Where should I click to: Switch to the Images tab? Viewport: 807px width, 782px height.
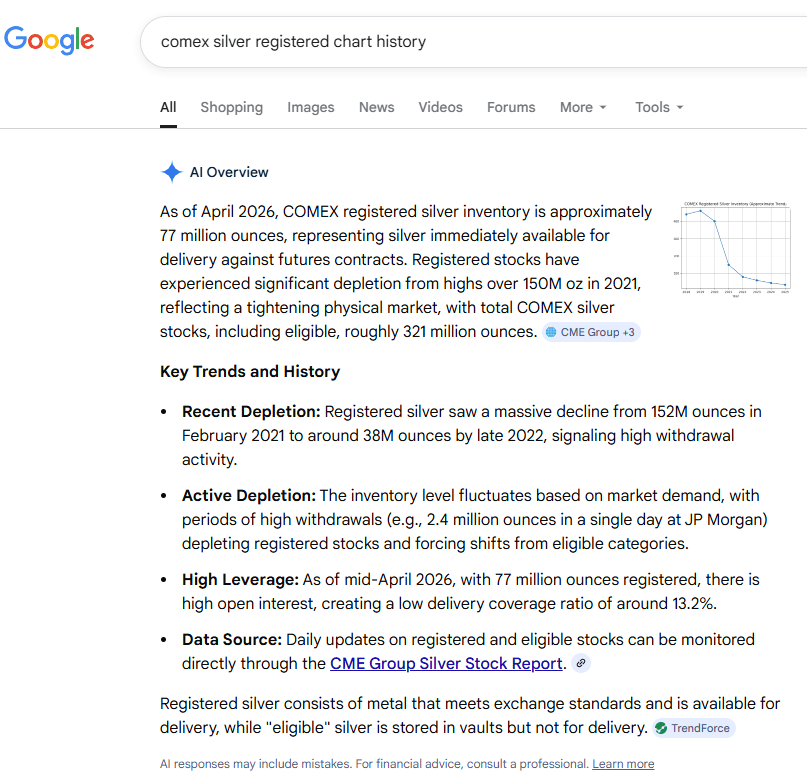point(311,107)
